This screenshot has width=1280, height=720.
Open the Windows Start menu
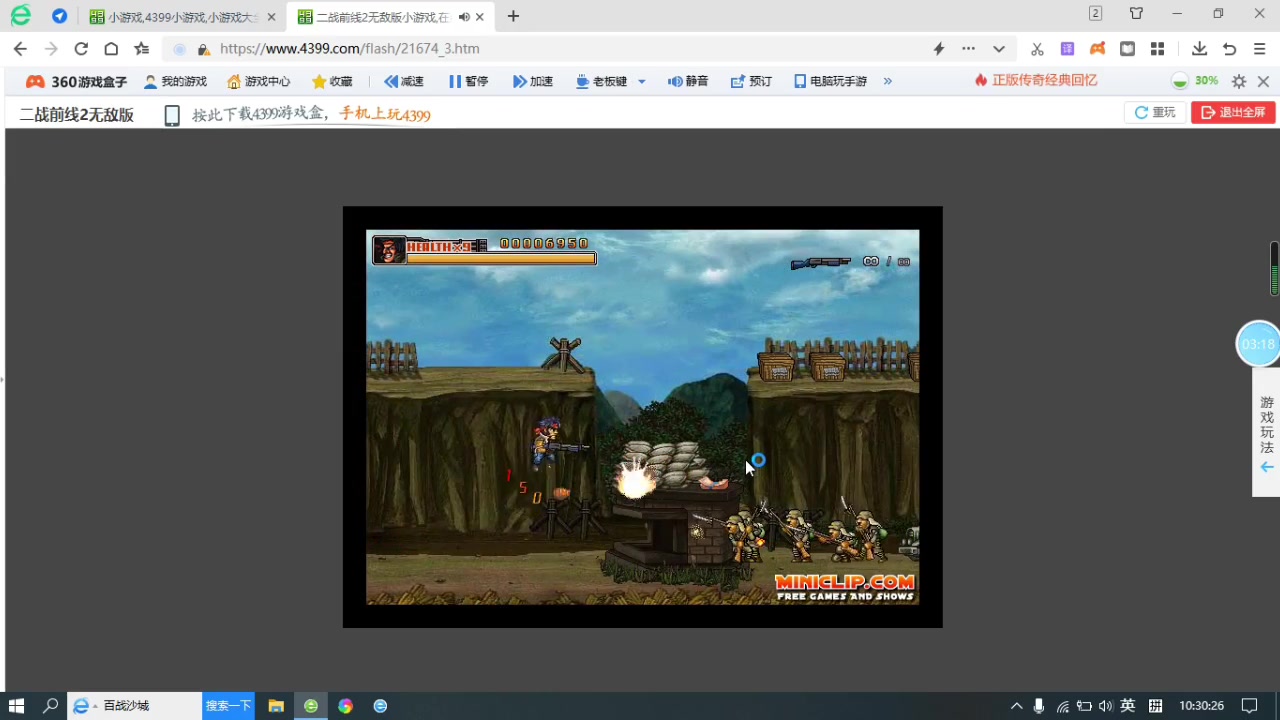pyautogui.click(x=16, y=706)
